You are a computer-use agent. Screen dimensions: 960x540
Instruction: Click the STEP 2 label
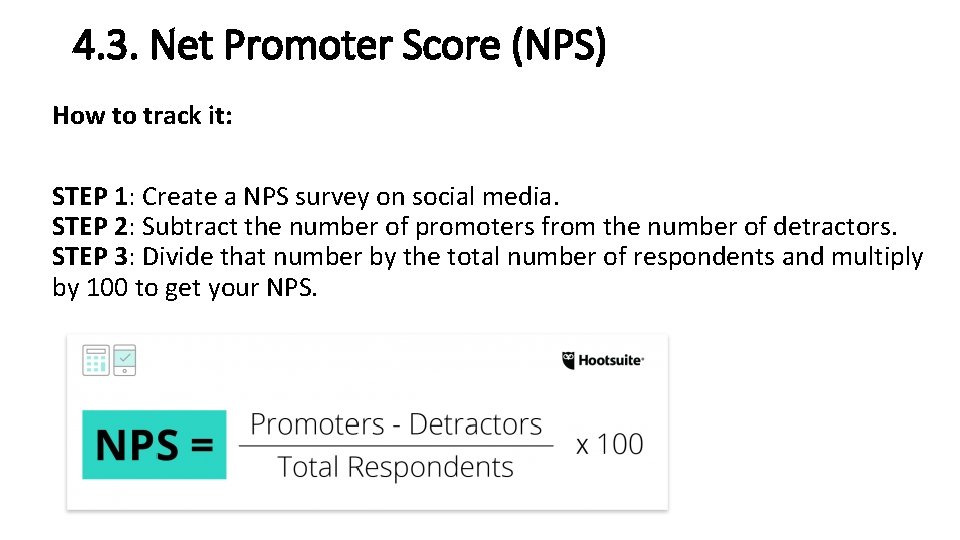coord(90,226)
